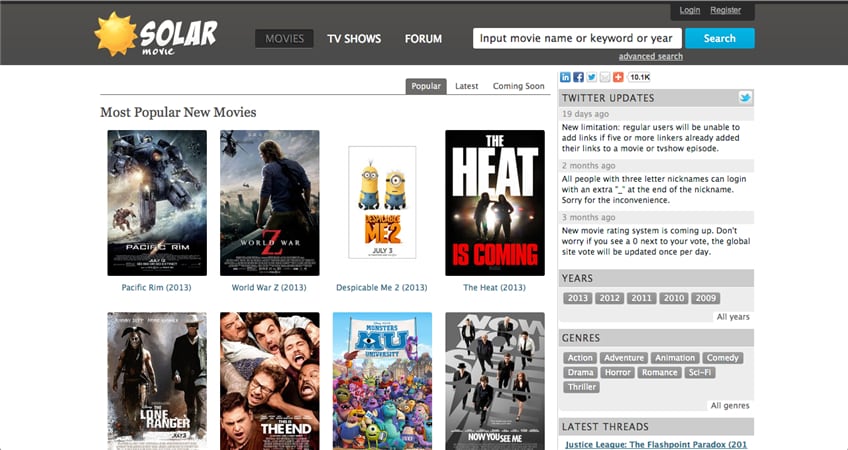Image resolution: width=848 pixels, height=450 pixels.
Task: Filter by year 2012
Action: tap(610, 298)
